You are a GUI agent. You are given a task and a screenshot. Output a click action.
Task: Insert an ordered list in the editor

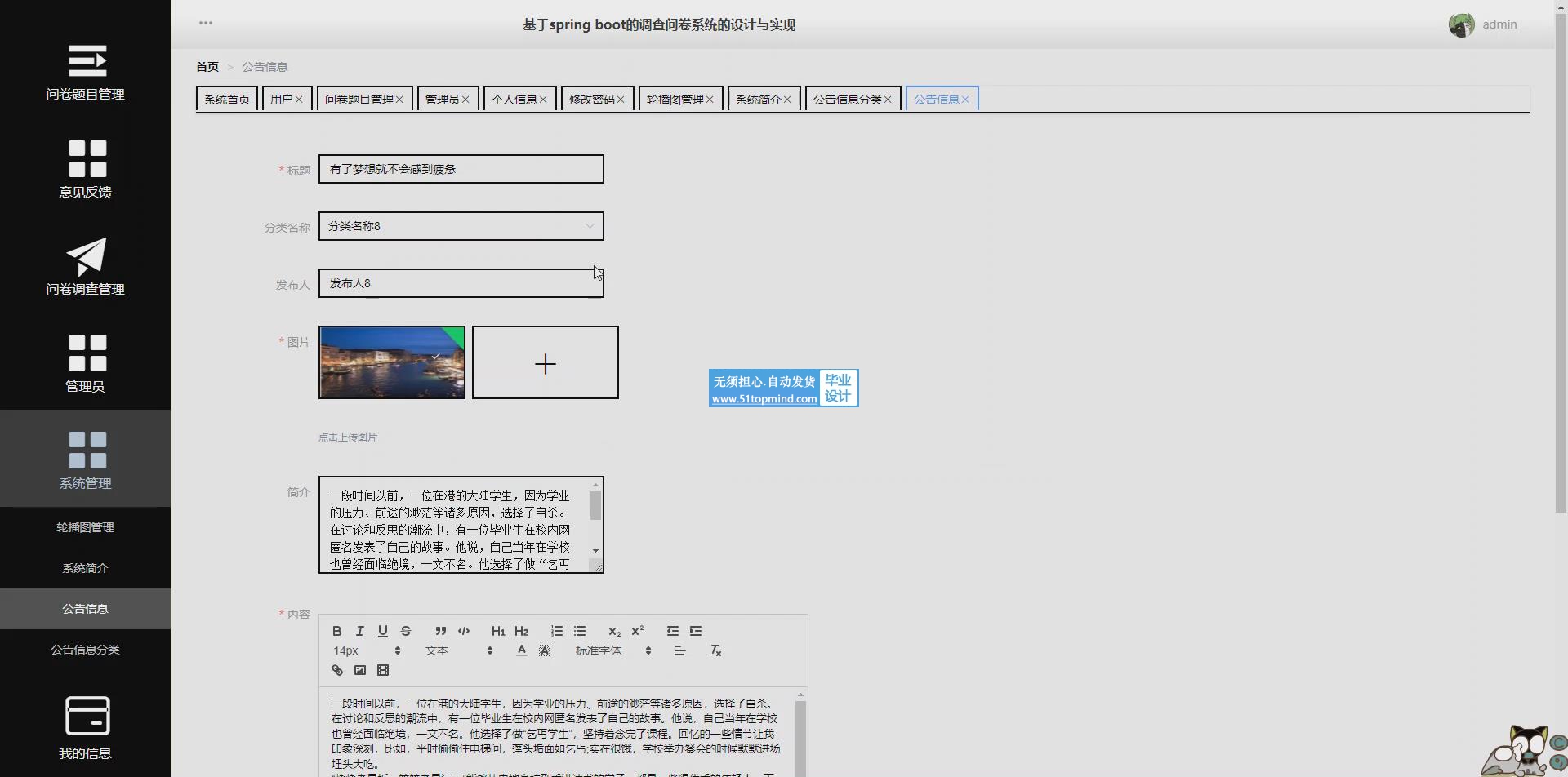coord(556,631)
